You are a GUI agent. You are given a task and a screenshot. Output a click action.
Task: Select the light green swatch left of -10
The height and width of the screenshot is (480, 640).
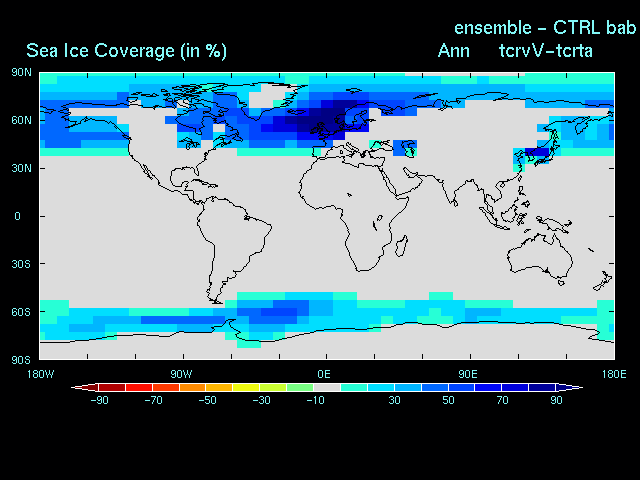(x=300, y=387)
